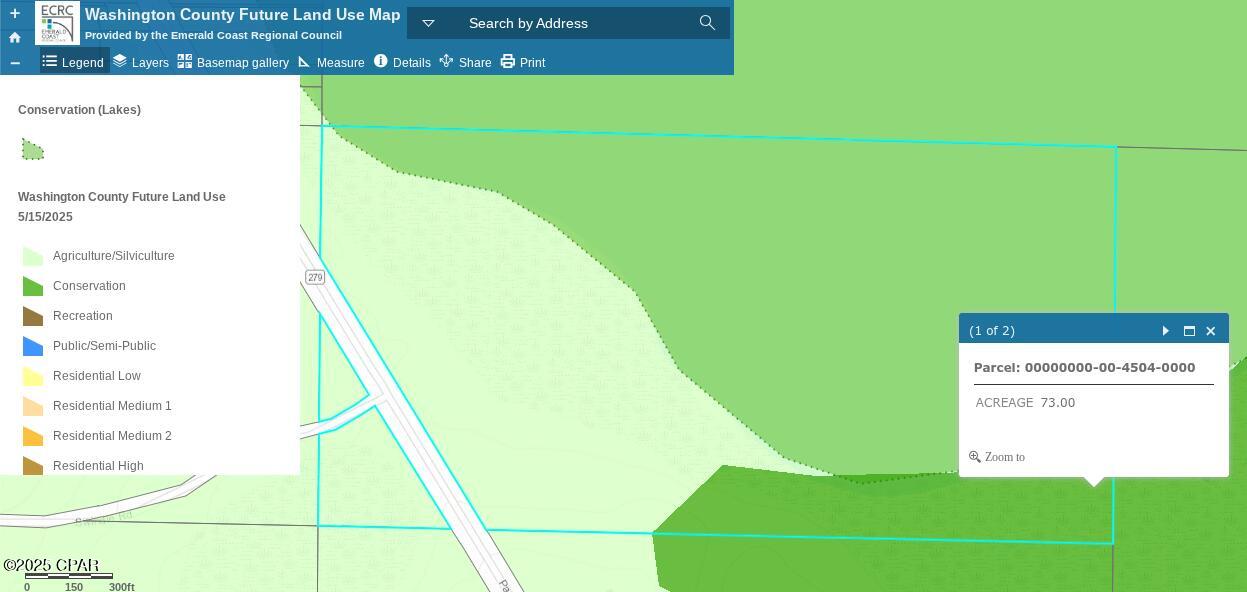Close the parcel information popup
Viewport: 1247px width, 592px height.
click(x=1210, y=330)
